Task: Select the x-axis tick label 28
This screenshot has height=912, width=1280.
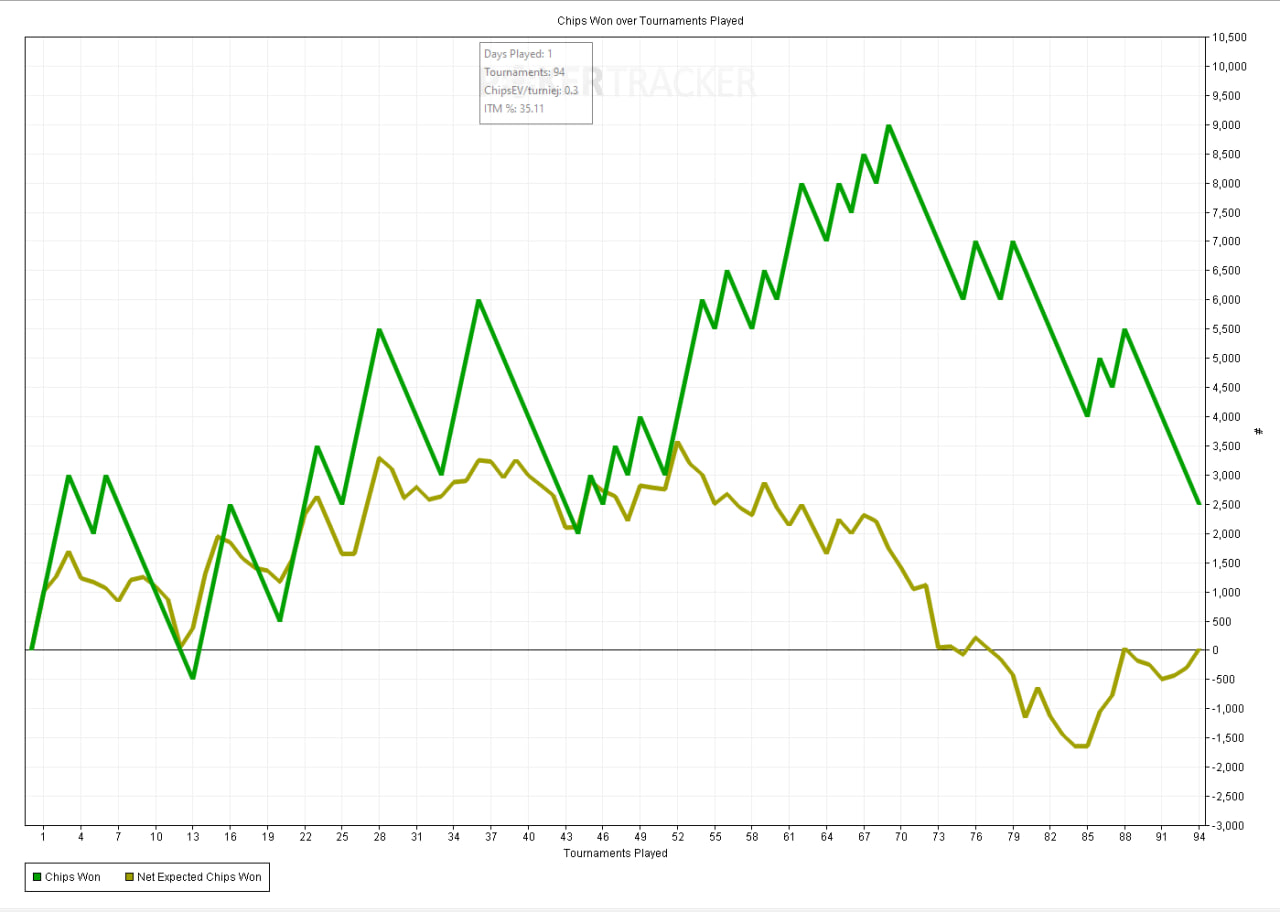Action: (x=379, y=837)
